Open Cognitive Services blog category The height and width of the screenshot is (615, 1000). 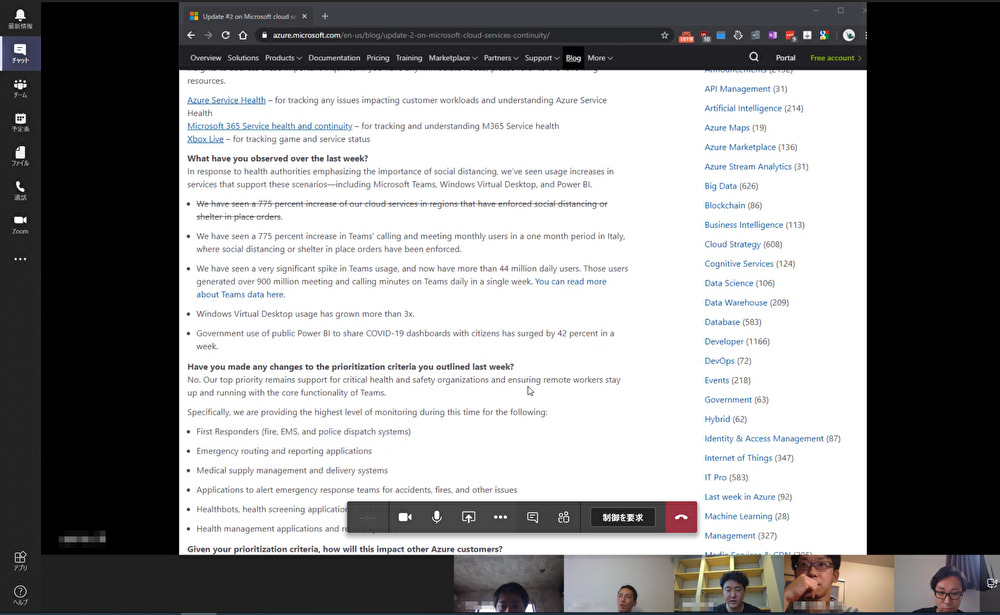739,264
